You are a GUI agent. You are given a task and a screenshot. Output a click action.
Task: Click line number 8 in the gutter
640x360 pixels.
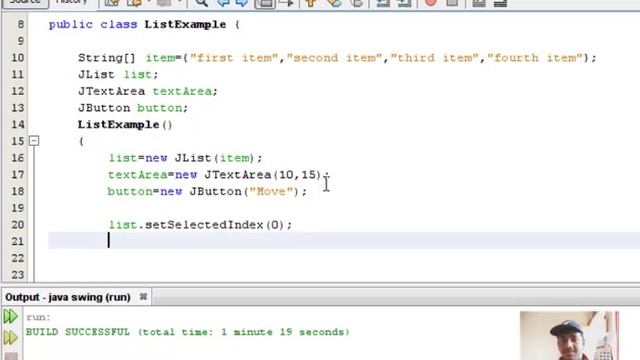click(x=20, y=24)
